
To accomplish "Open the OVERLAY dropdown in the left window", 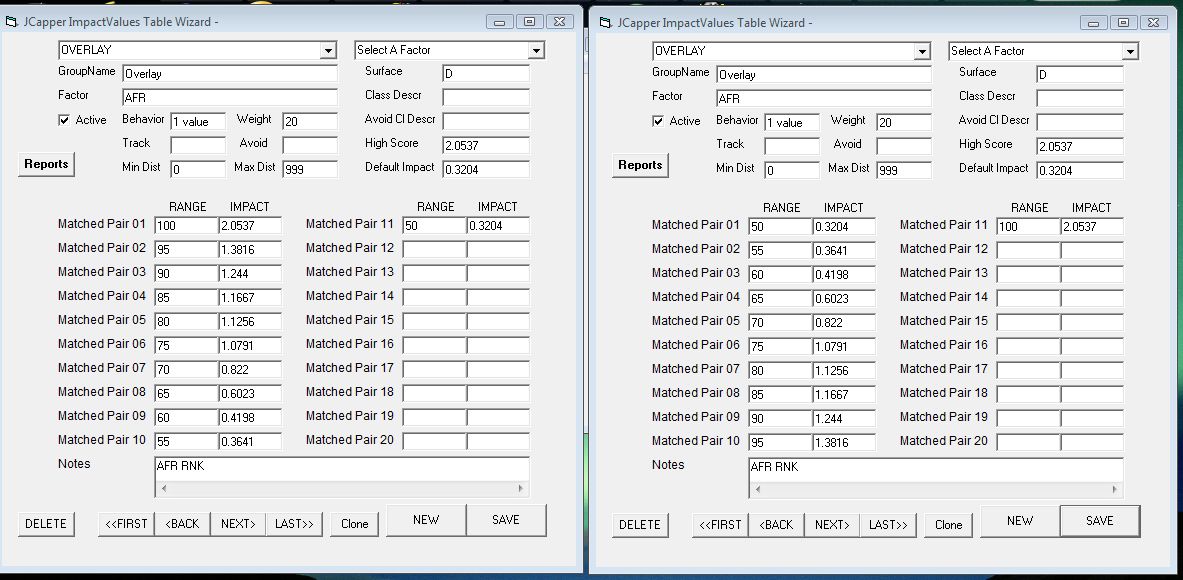I will [327, 51].
